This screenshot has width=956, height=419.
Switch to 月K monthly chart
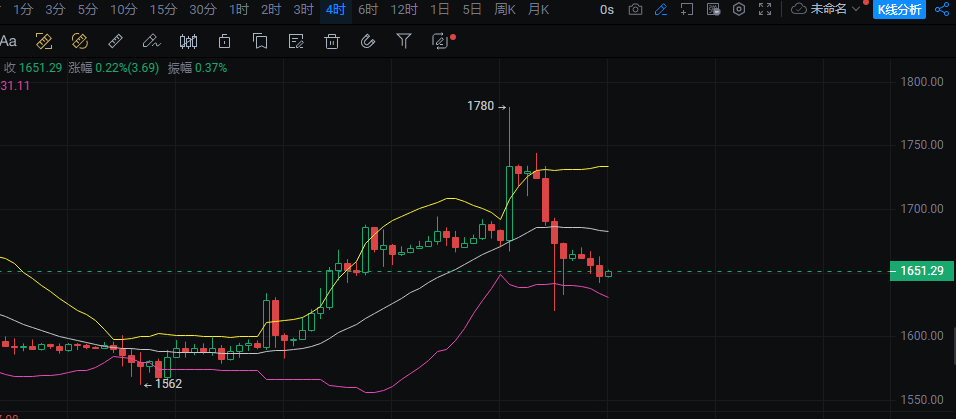click(538, 9)
